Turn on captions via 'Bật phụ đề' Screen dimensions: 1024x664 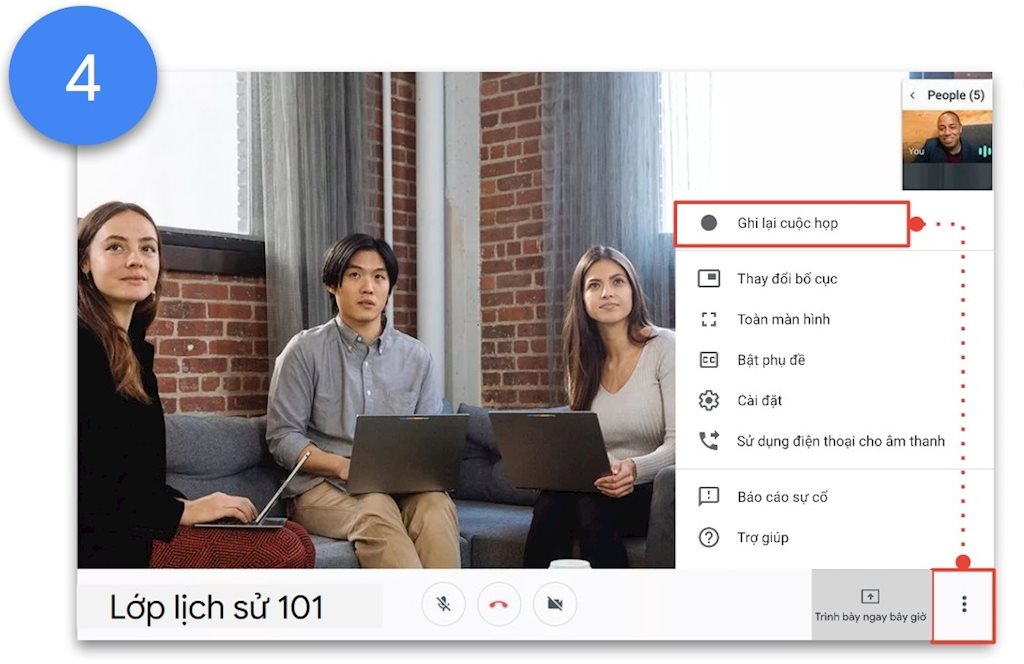click(771, 360)
